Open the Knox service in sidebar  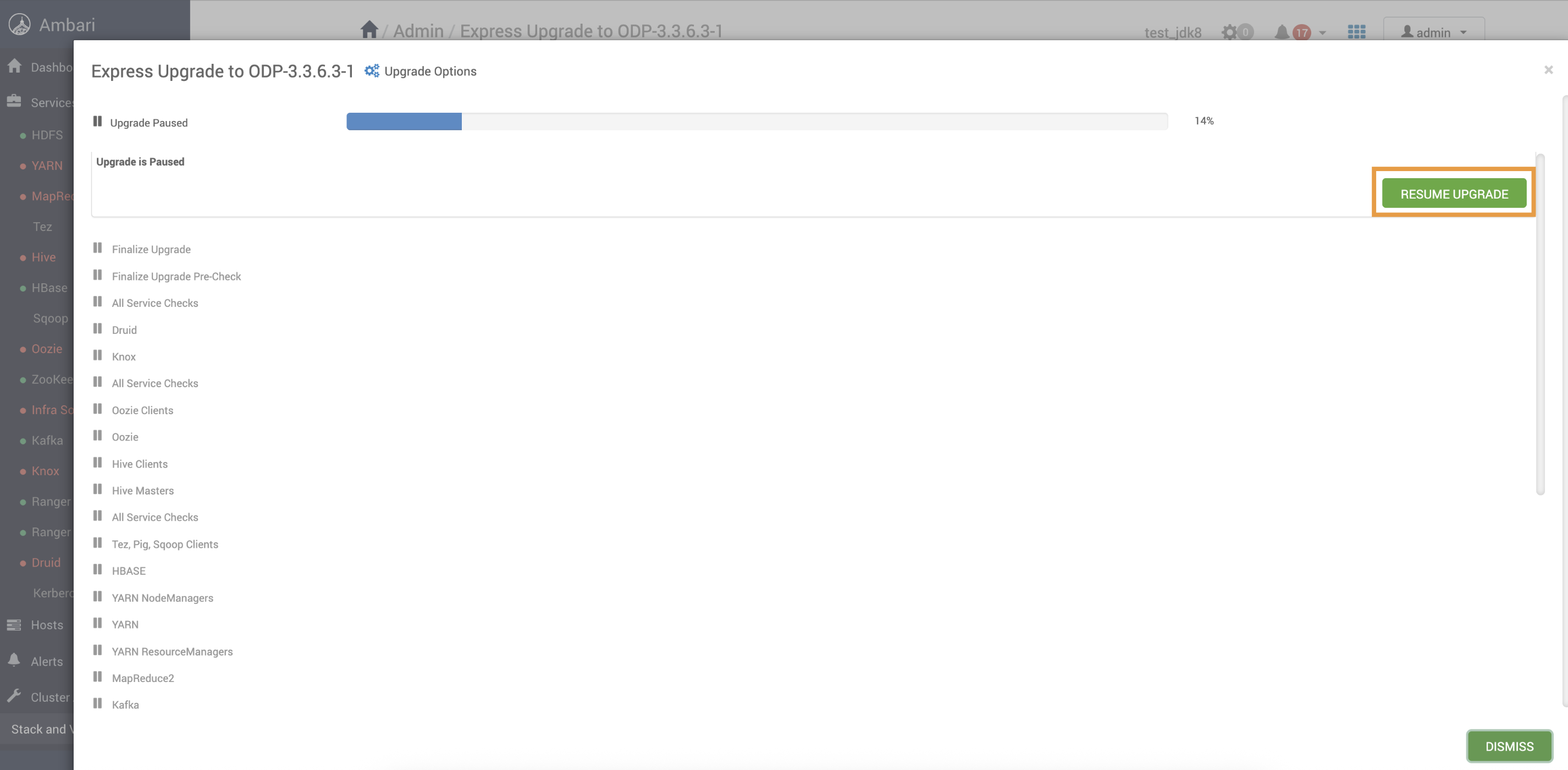tap(45, 470)
